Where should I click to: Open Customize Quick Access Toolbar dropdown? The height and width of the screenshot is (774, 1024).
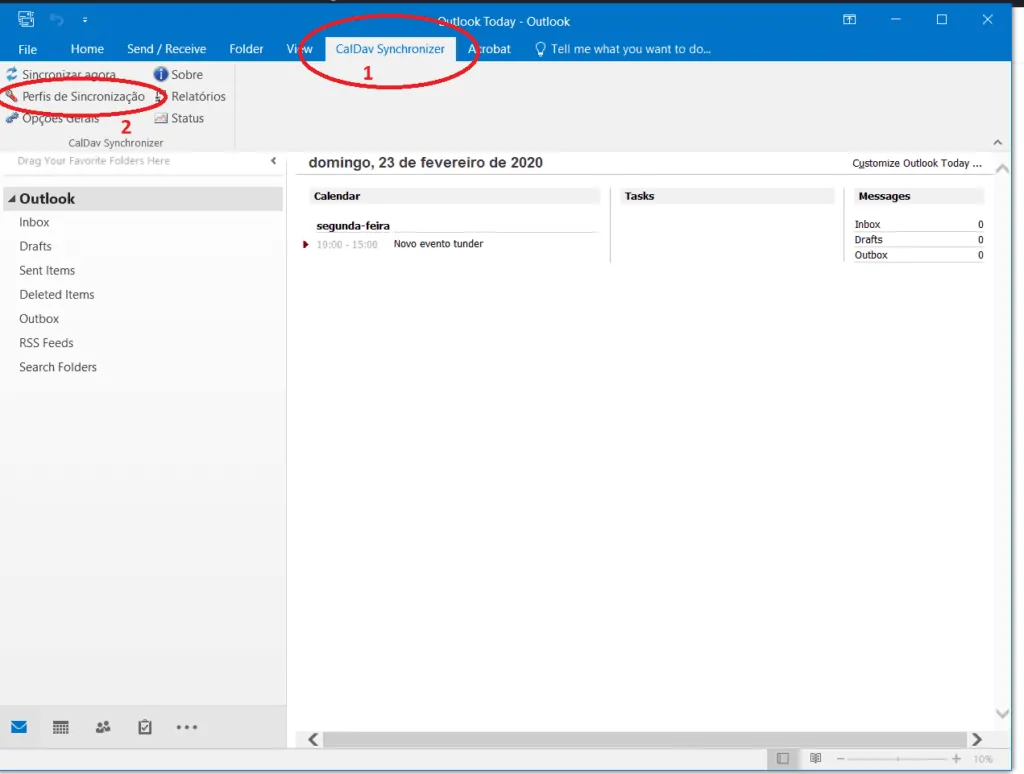tap(85, 20)
